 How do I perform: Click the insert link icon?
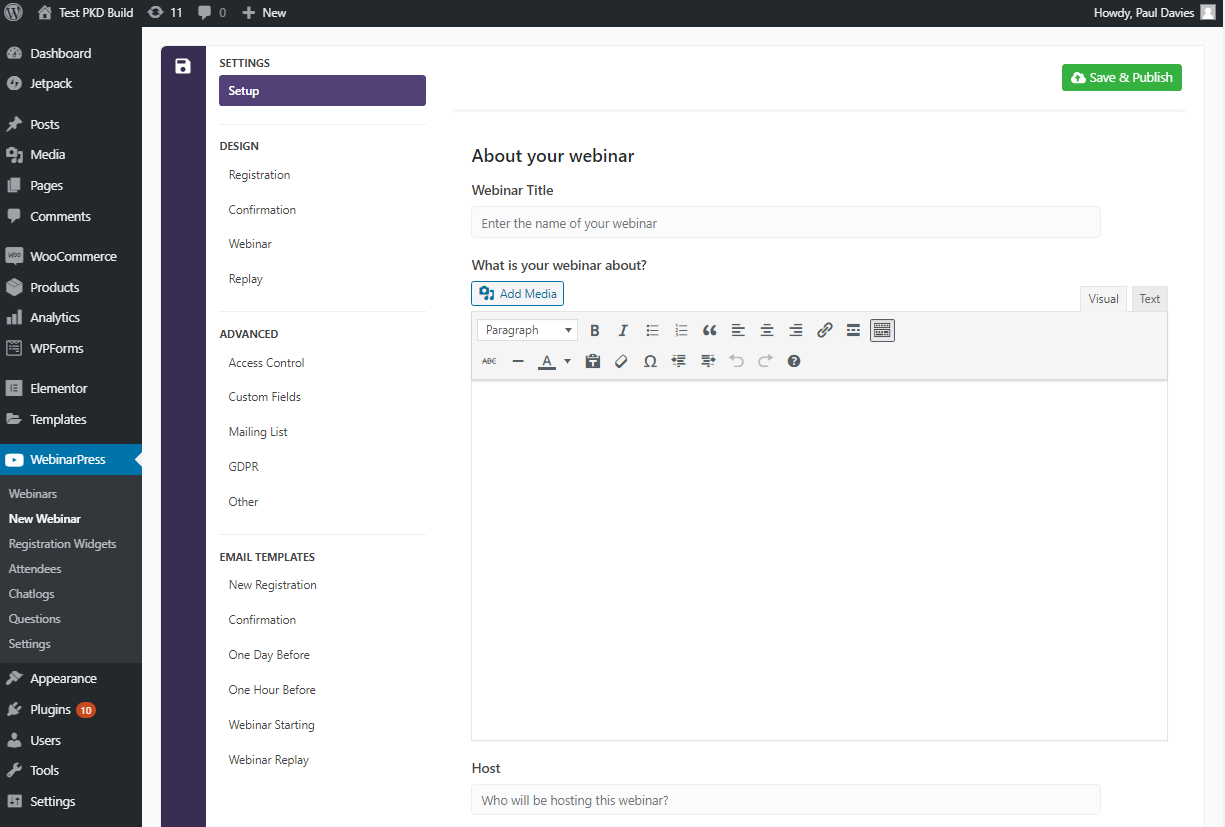[825, 330]
